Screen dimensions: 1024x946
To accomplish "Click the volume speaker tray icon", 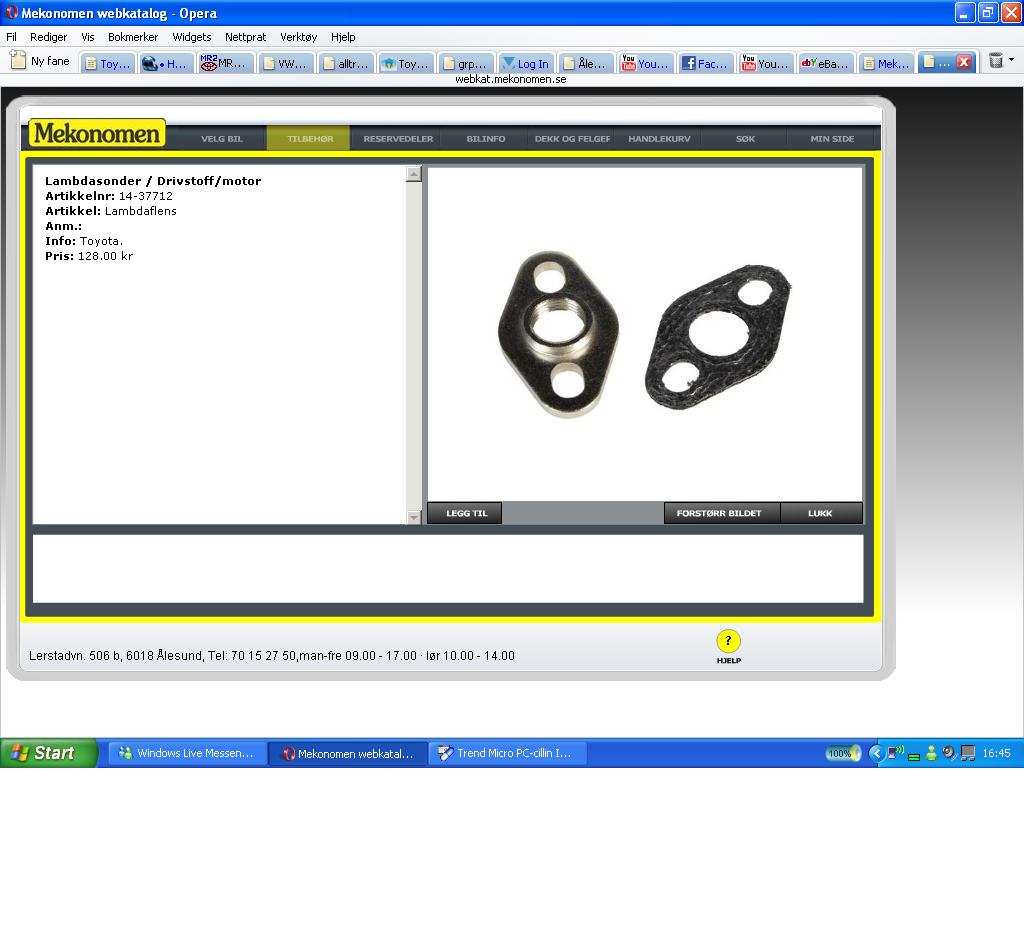I will point(949,753).
